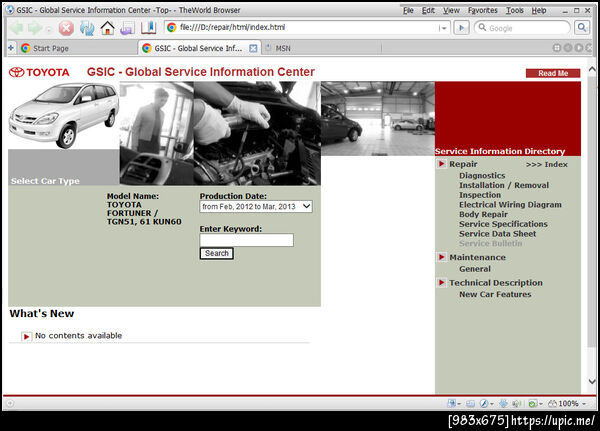Viewport: 600px width, 431px height.
Task: Open the File menu
Action: coord(408,10)
